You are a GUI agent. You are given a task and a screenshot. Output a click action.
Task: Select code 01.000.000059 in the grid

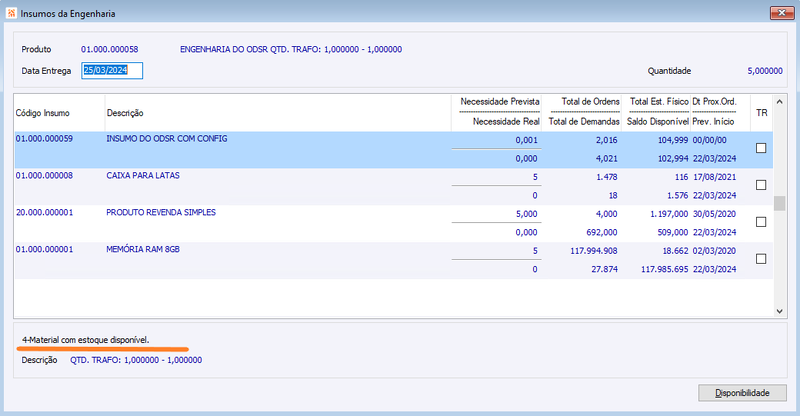[x=44, y=138]
